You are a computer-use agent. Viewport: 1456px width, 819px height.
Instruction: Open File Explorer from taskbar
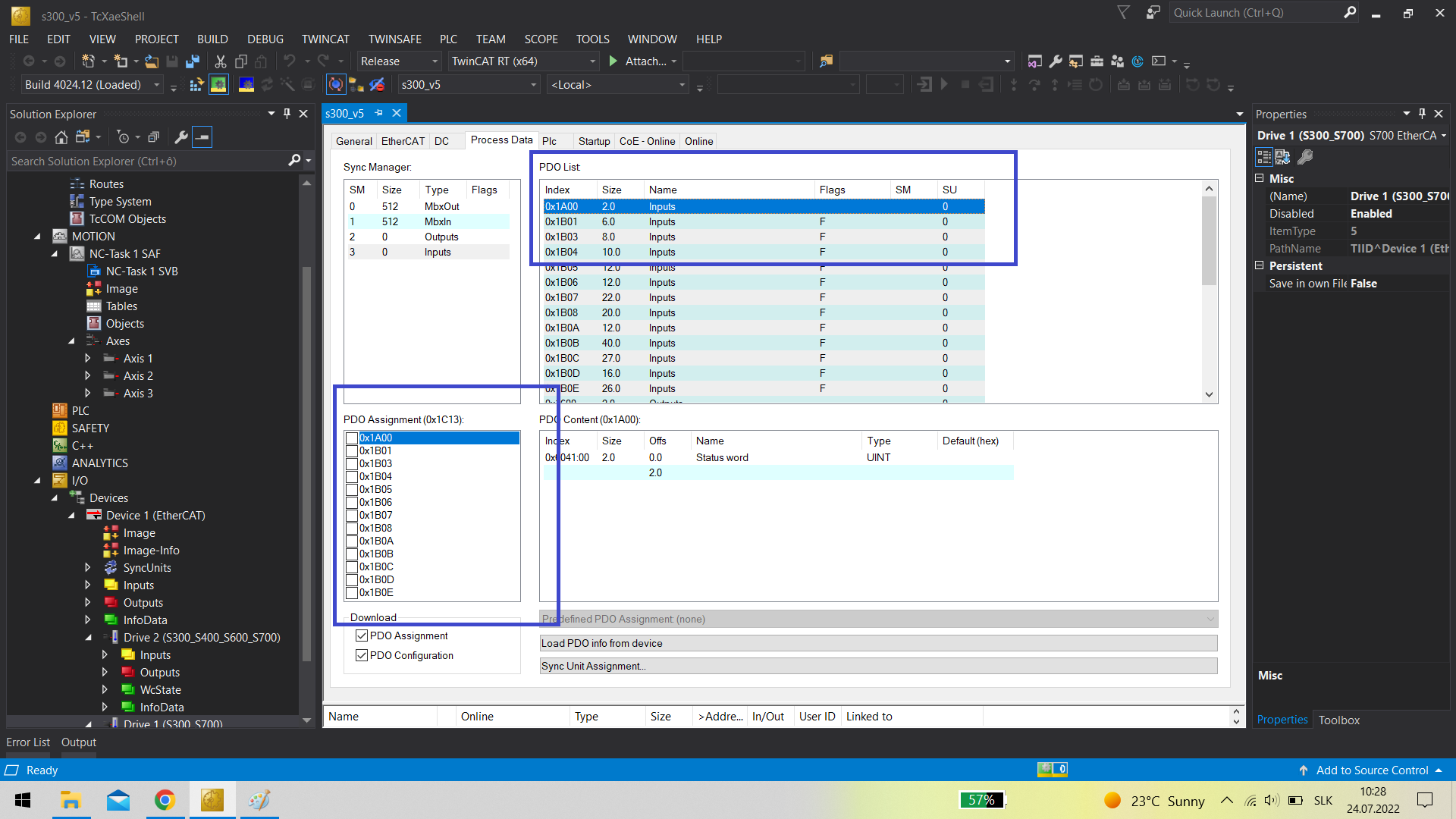tap(71, 800)
